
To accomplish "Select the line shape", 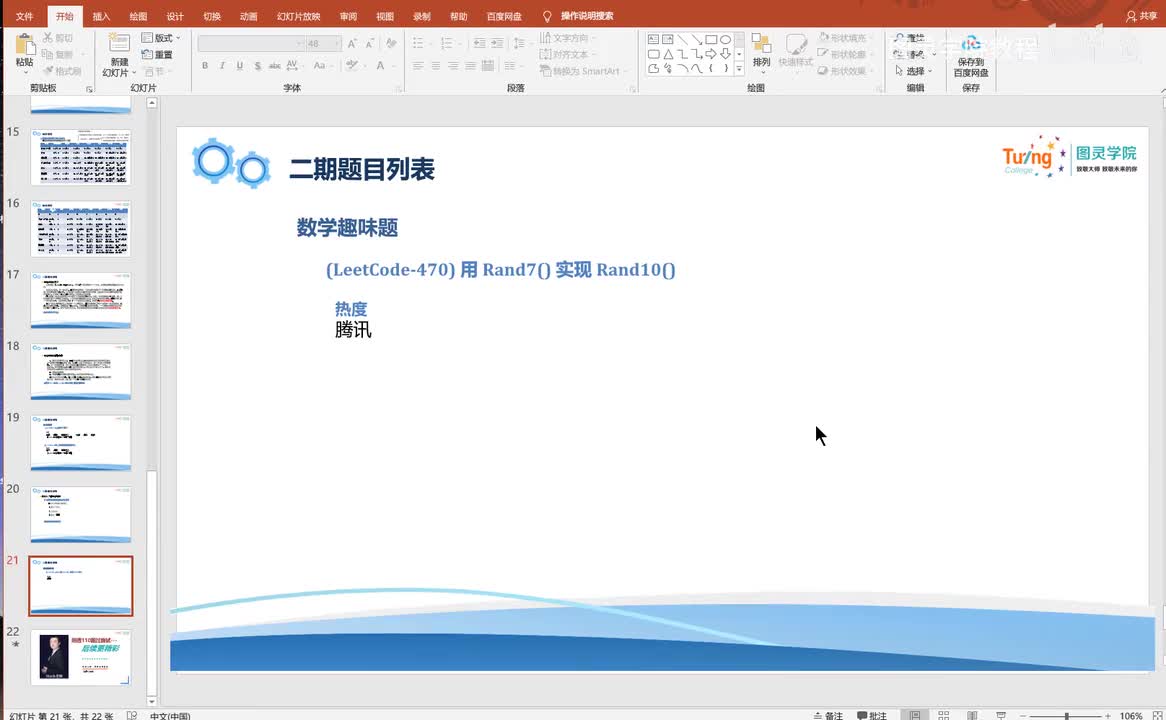I will (682, 39).
